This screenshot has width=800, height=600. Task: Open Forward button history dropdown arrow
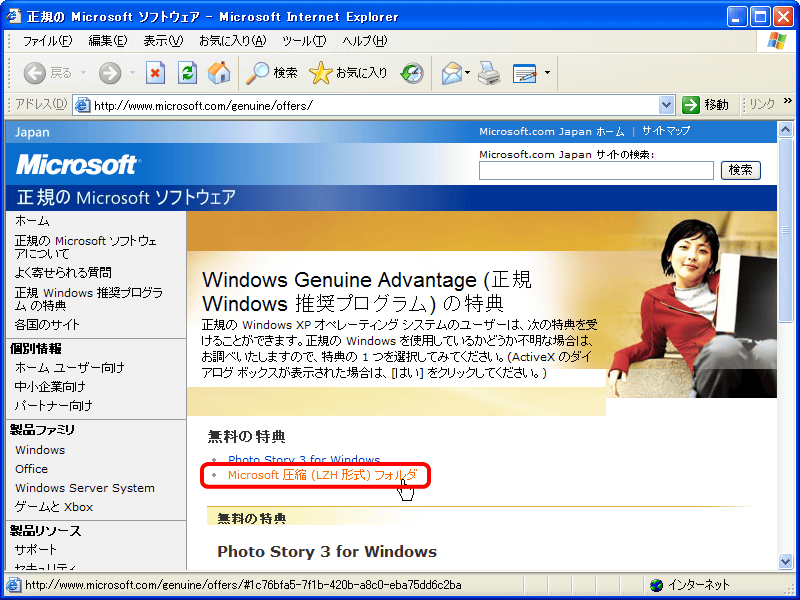pos(132,73)
